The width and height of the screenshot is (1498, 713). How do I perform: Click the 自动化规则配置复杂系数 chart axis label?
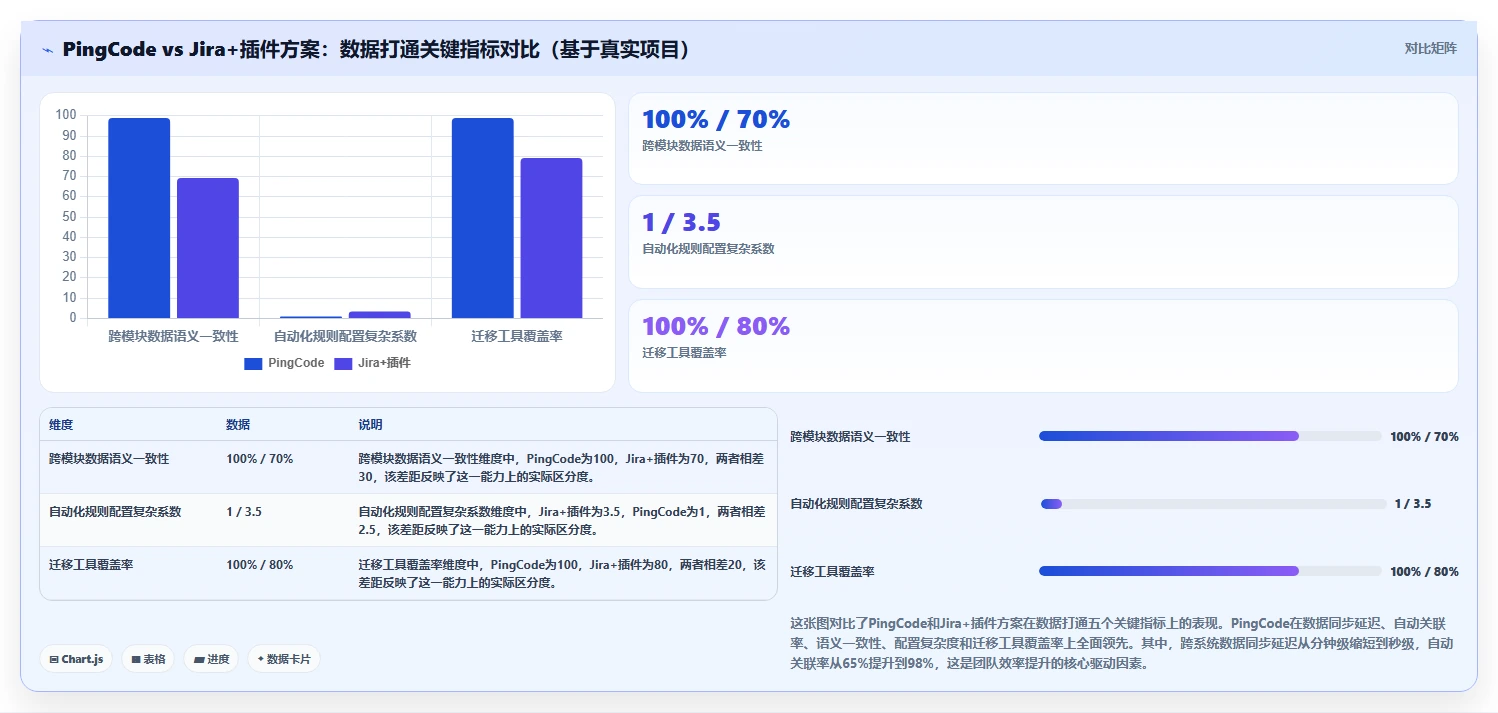click(345, 337)
